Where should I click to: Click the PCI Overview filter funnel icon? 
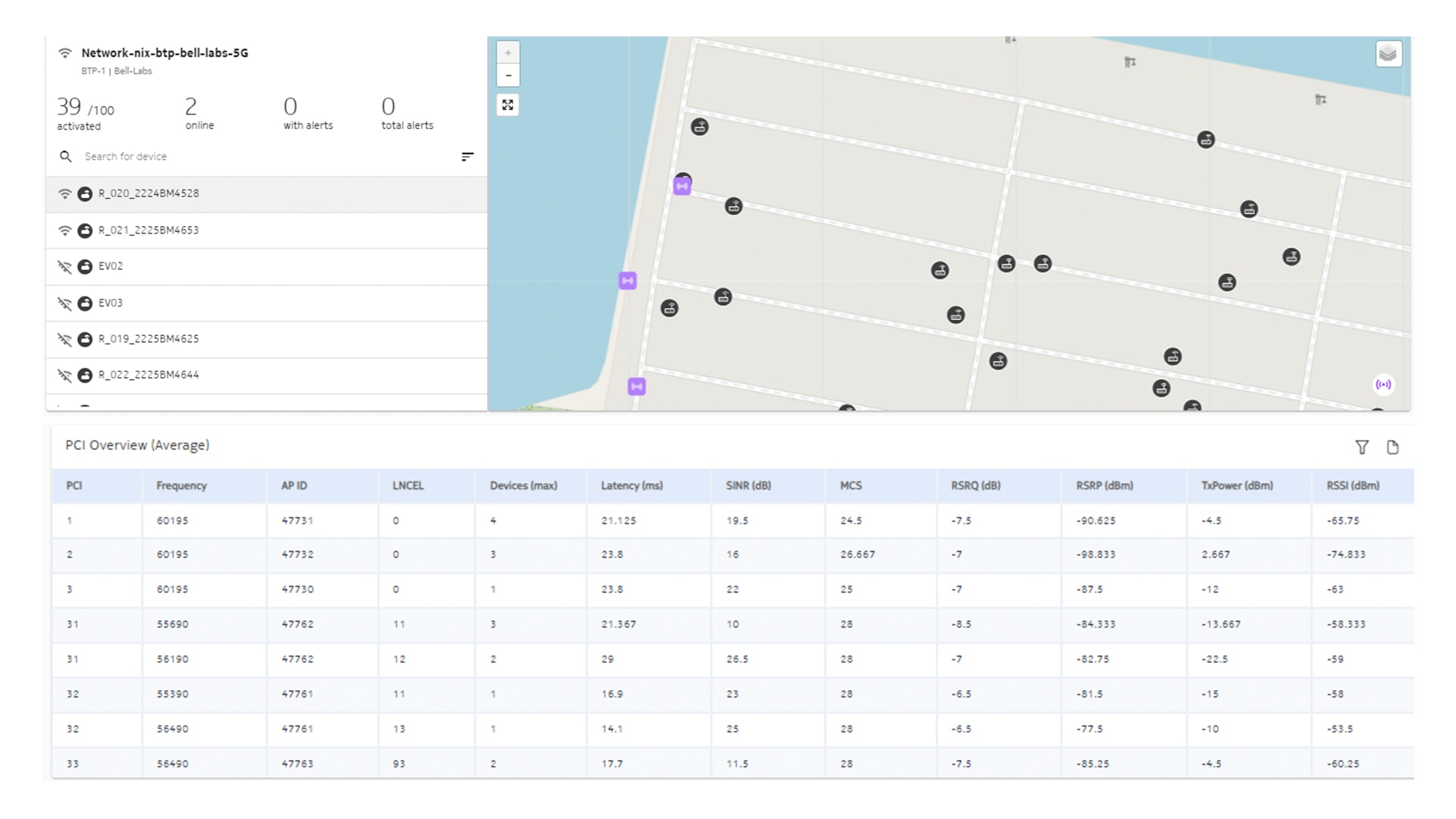point(1362,447)
